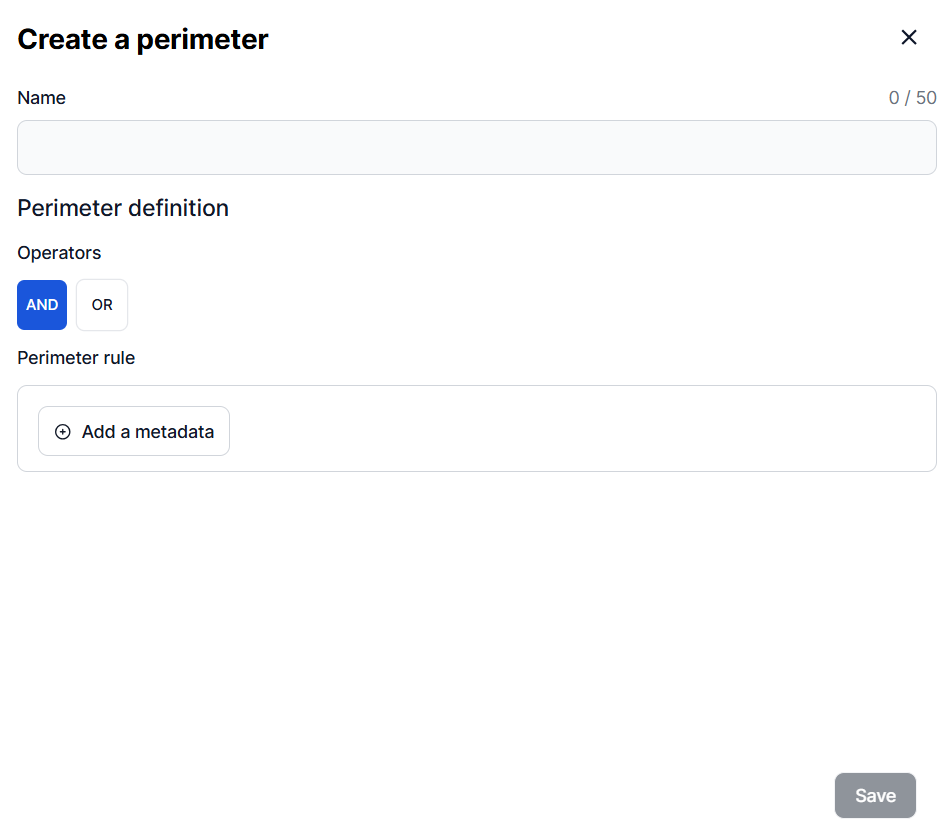Screen dimensions: 947x828
Task: Click the 0 / 50 character counter
Action: click(912, 98)
